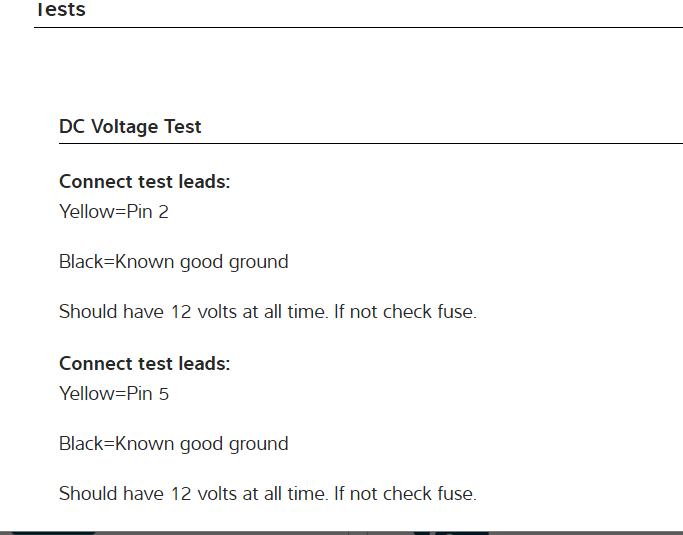683x535 pixels.
Task: Click the divider line below Tests heading
Action: pos(358,28)
